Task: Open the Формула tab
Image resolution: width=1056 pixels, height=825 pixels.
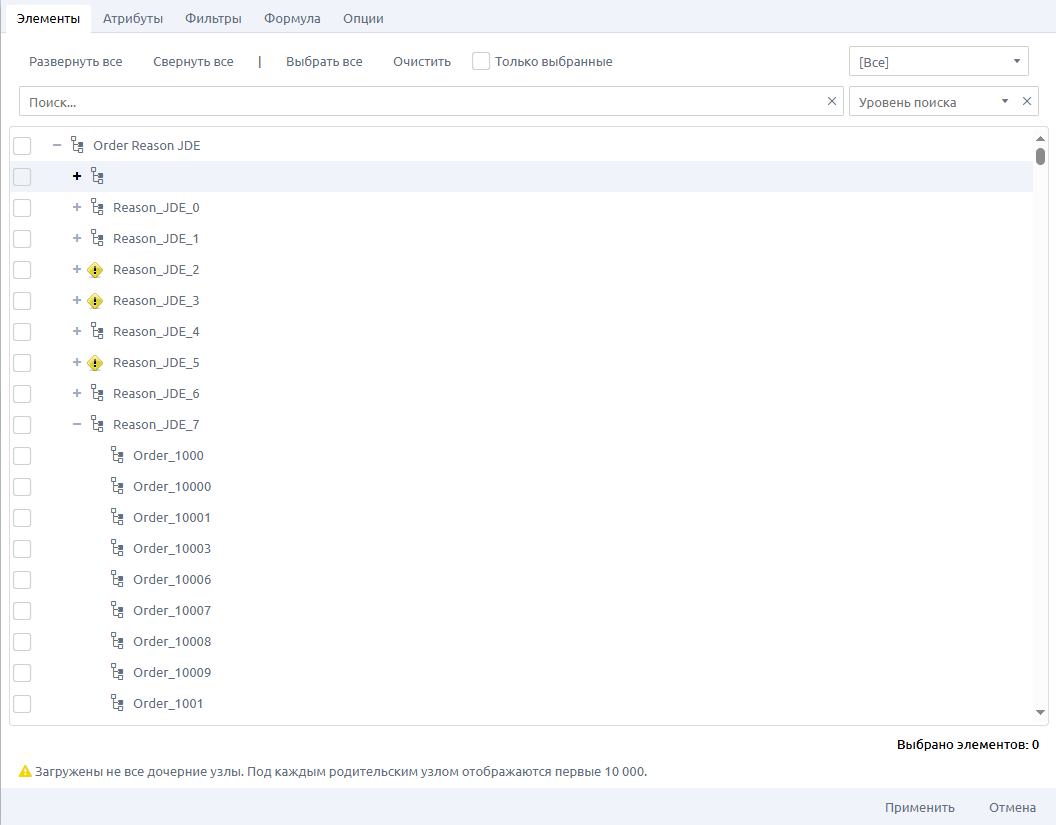Action: tap(292, 18)
